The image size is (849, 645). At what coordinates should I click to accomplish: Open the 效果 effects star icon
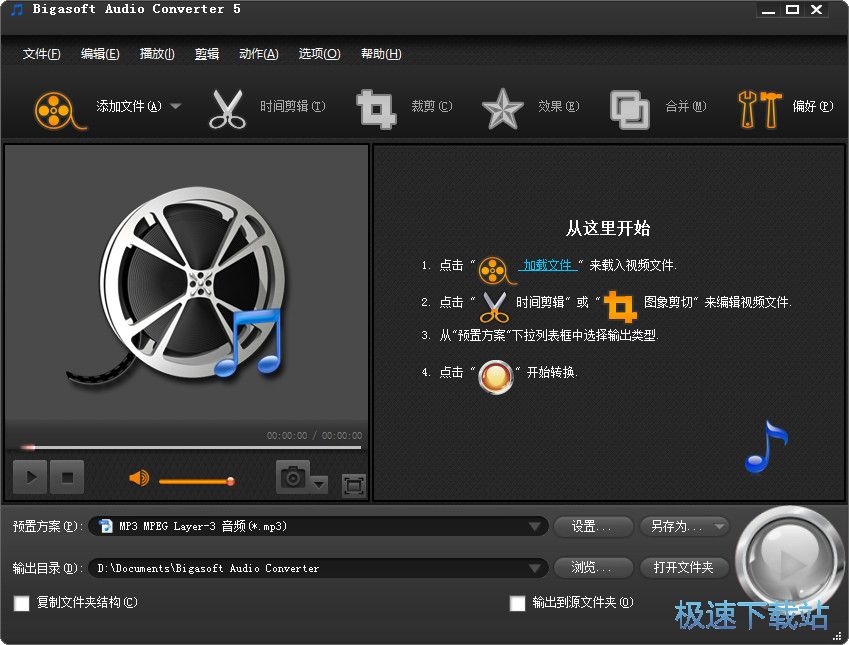tap(502, 109)
